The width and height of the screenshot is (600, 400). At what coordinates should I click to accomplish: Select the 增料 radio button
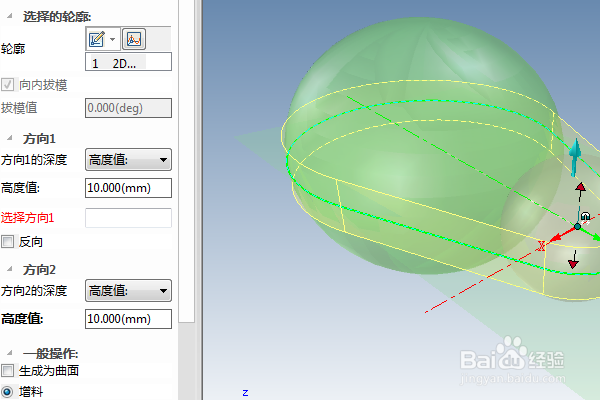coord(7,392)
